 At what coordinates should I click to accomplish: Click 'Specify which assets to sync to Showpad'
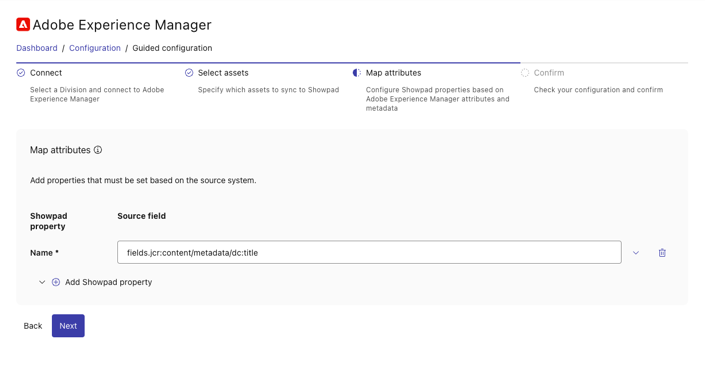[268, 90]
